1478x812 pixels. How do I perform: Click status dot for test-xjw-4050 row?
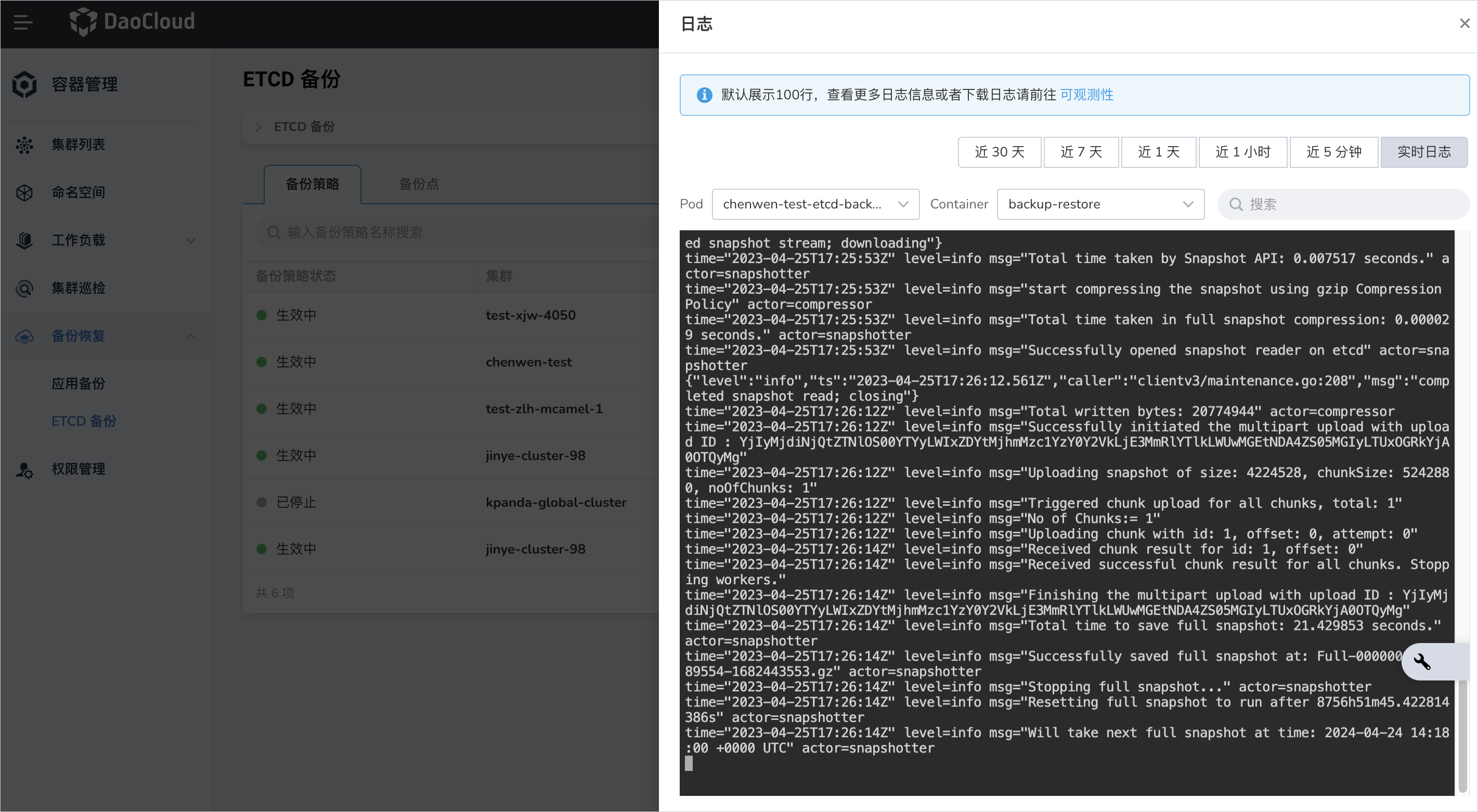coord(262,316)
